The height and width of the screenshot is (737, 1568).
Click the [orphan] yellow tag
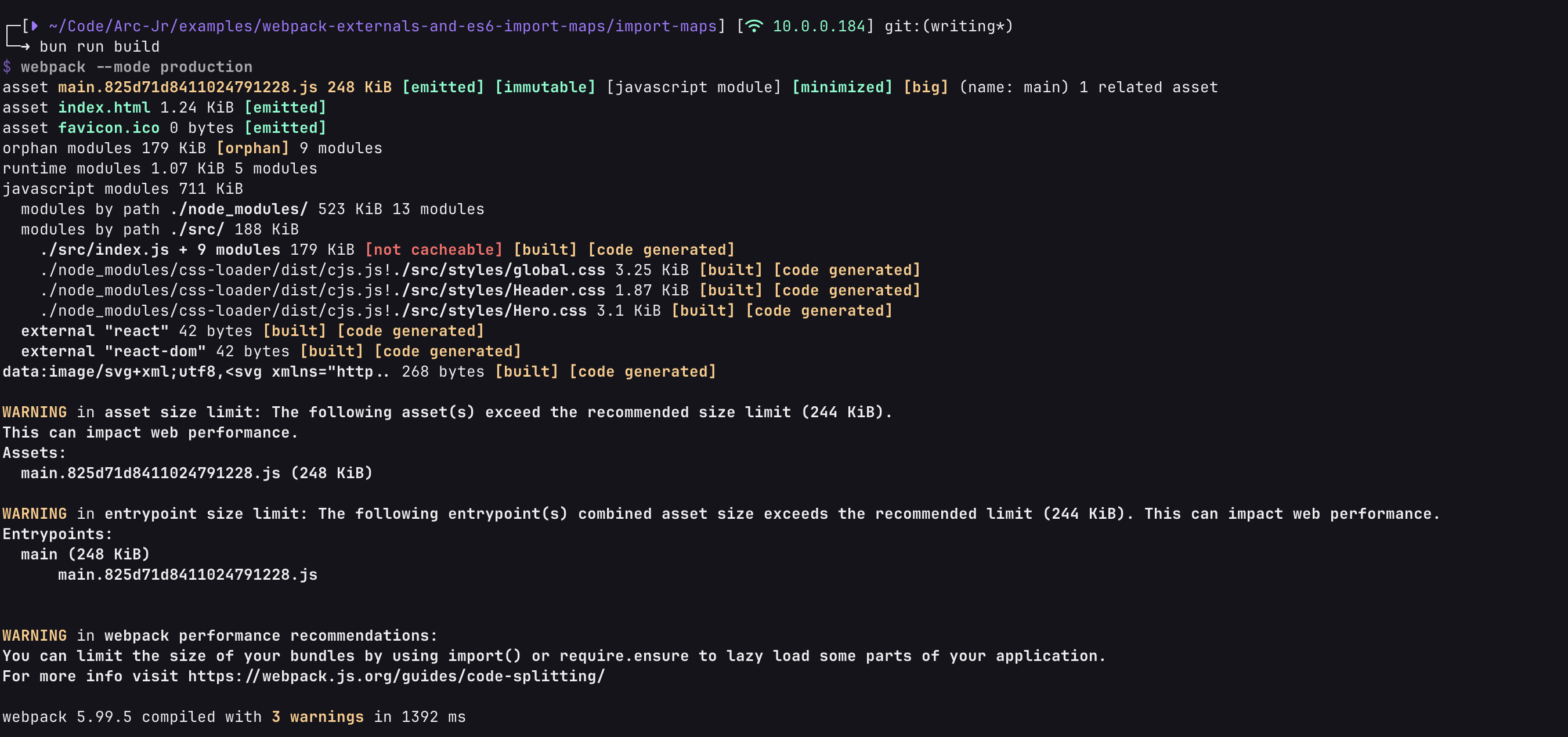click(252, 148)
